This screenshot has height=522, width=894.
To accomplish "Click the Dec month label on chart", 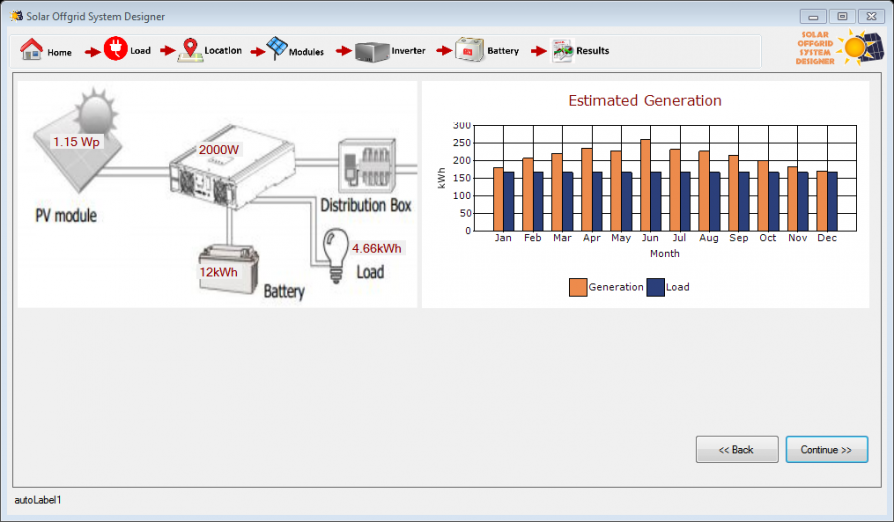I will coord(827,238).
